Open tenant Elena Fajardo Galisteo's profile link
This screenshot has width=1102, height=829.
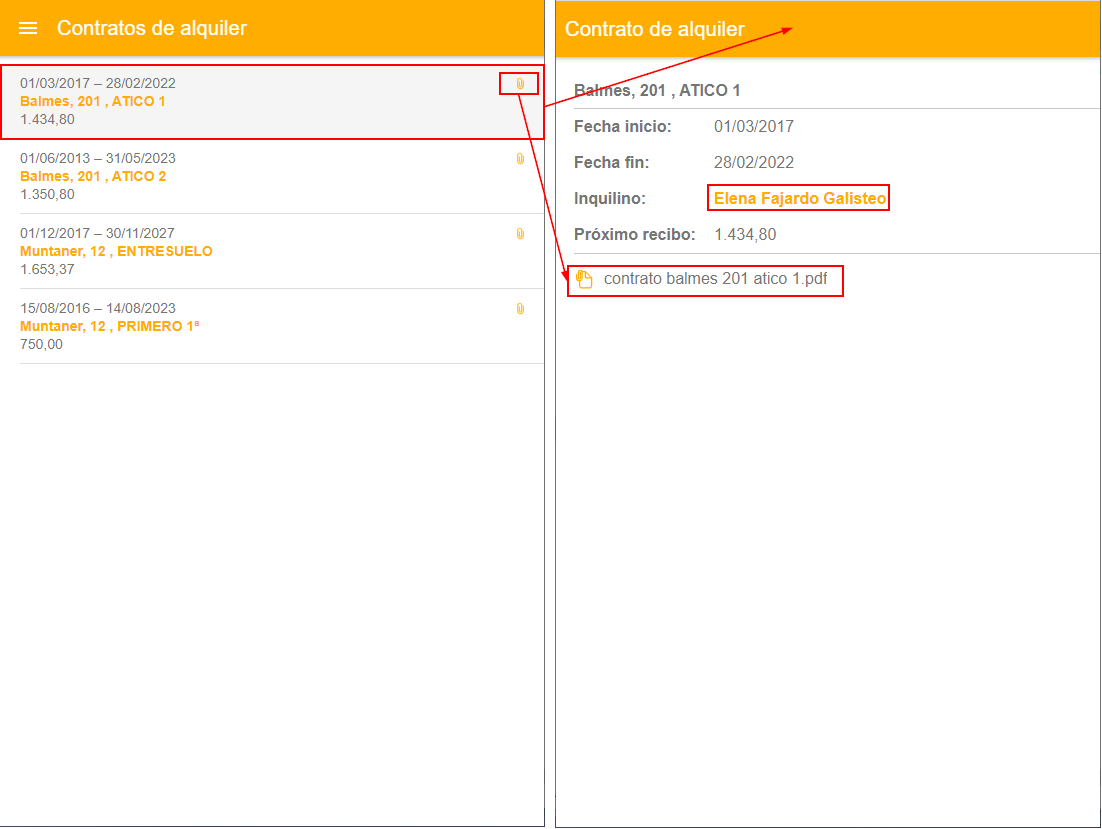[x=799, y=199]
